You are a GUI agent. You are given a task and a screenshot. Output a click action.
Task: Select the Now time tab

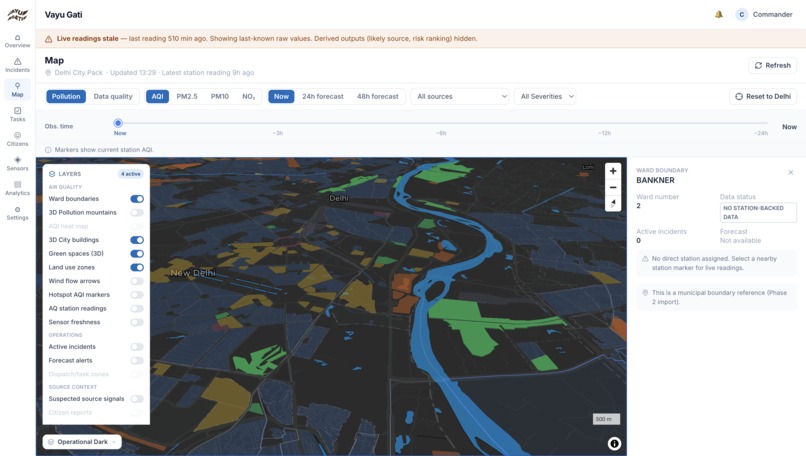pyautogui.click(x=281, y=96)
